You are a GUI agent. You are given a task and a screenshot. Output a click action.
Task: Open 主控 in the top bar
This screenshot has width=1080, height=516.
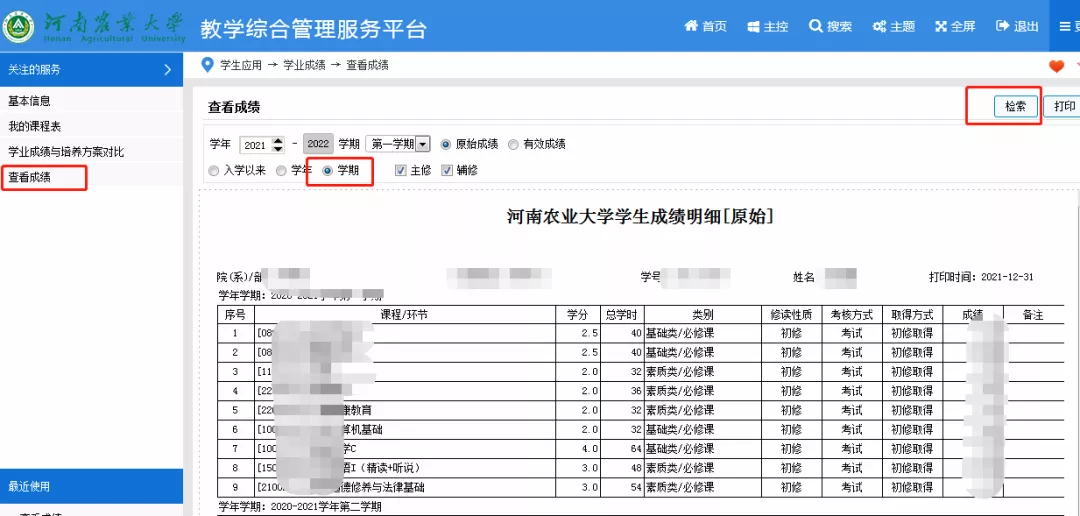click(x=767, y=26)
